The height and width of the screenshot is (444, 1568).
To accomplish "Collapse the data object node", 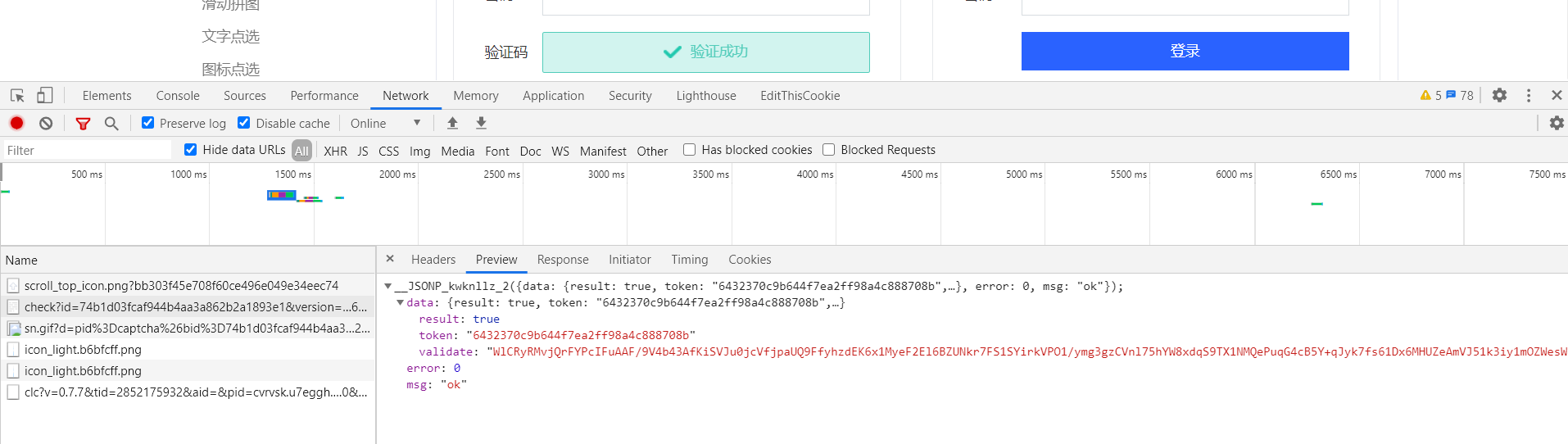I will click(401, 302).
